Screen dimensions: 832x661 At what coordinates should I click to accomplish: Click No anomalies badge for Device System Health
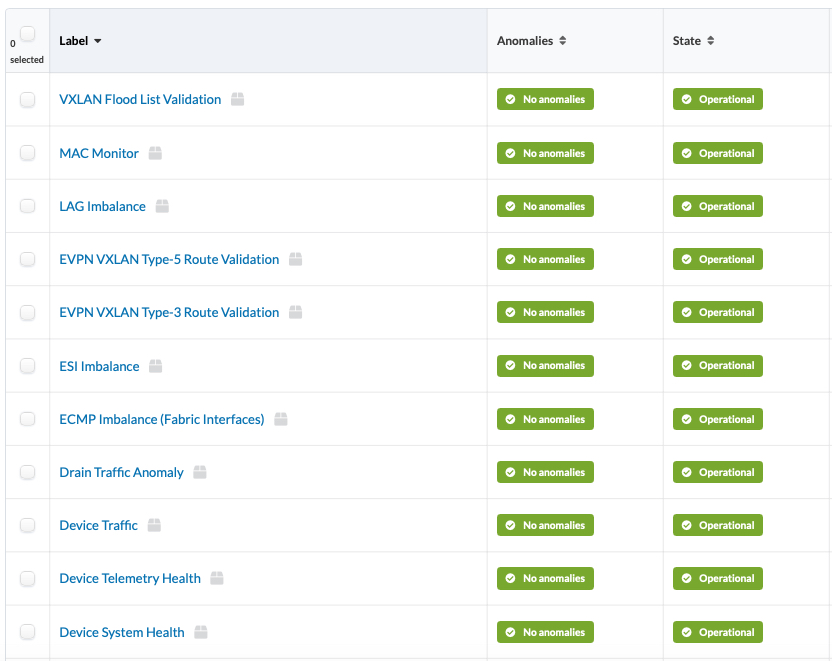click(x=545, y=632)
